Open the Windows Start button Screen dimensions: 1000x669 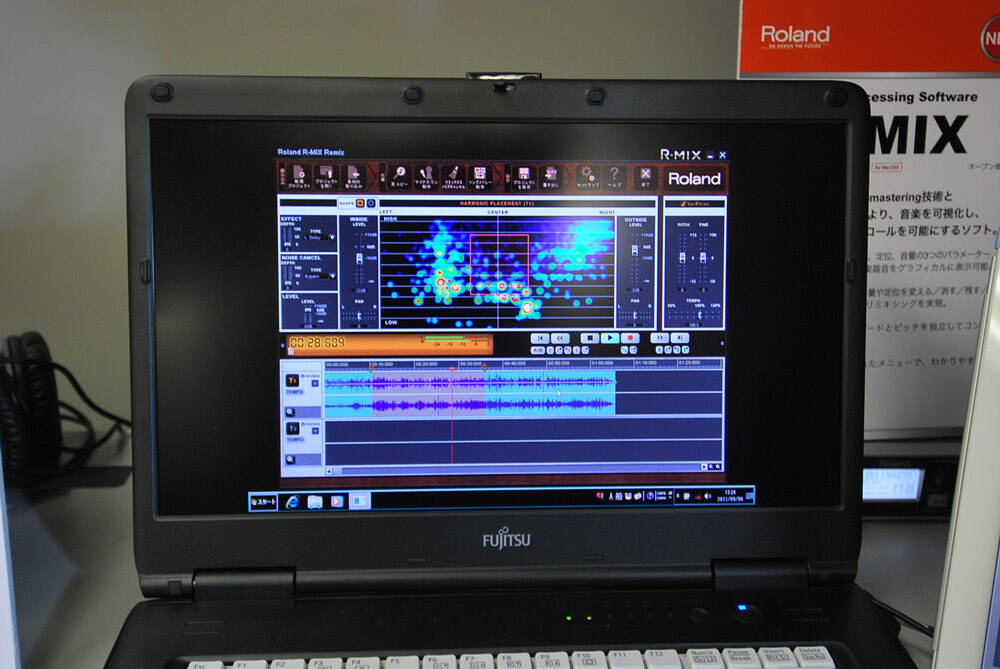[263, 502]
